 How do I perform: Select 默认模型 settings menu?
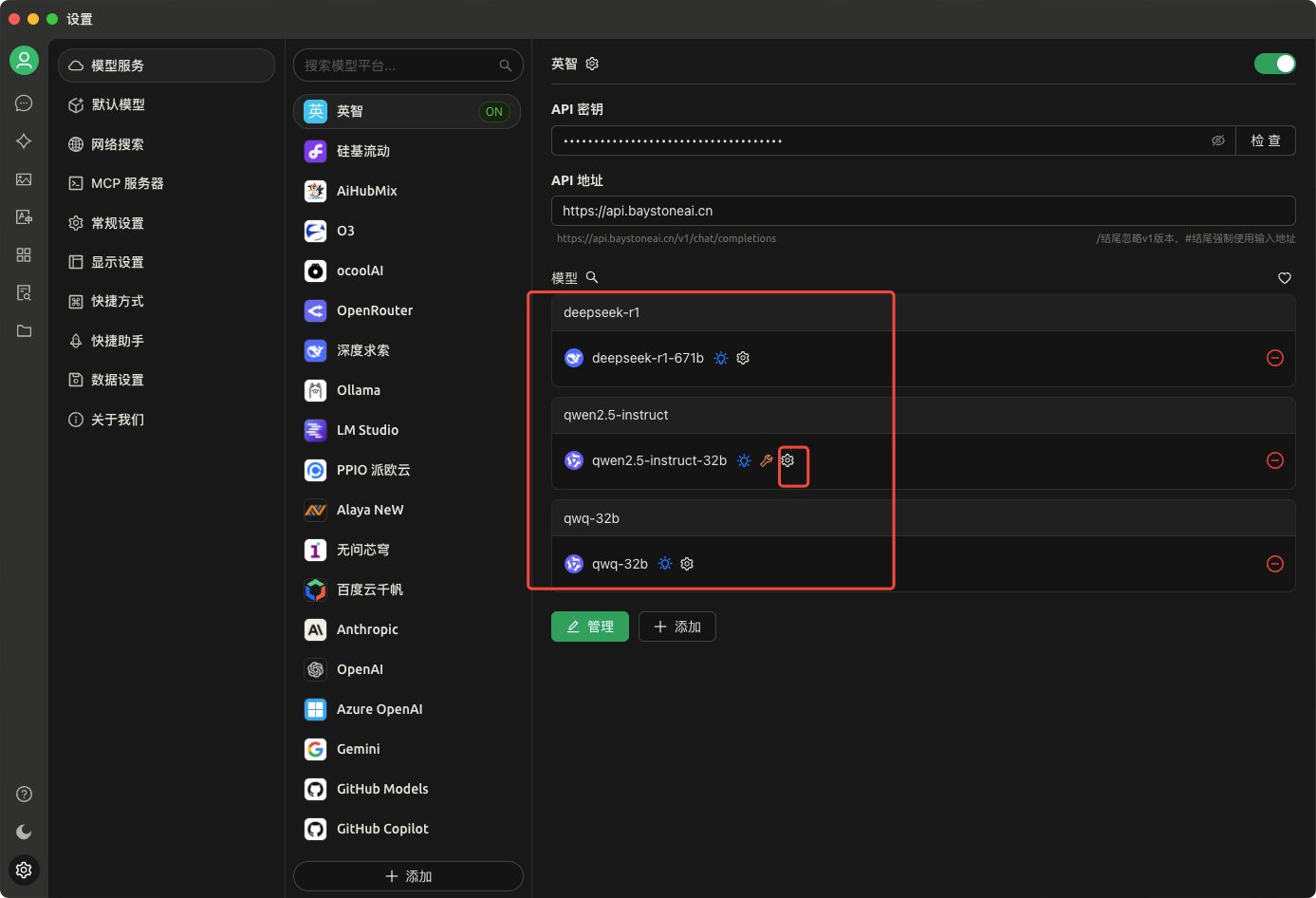(166, 104)
